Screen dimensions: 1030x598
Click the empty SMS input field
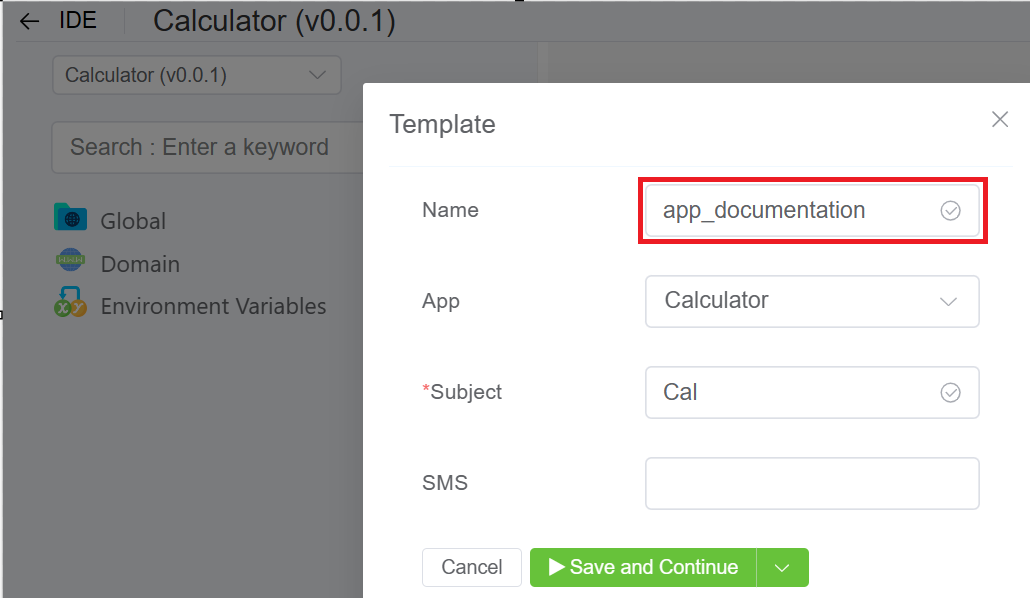(x=811, y=484)
